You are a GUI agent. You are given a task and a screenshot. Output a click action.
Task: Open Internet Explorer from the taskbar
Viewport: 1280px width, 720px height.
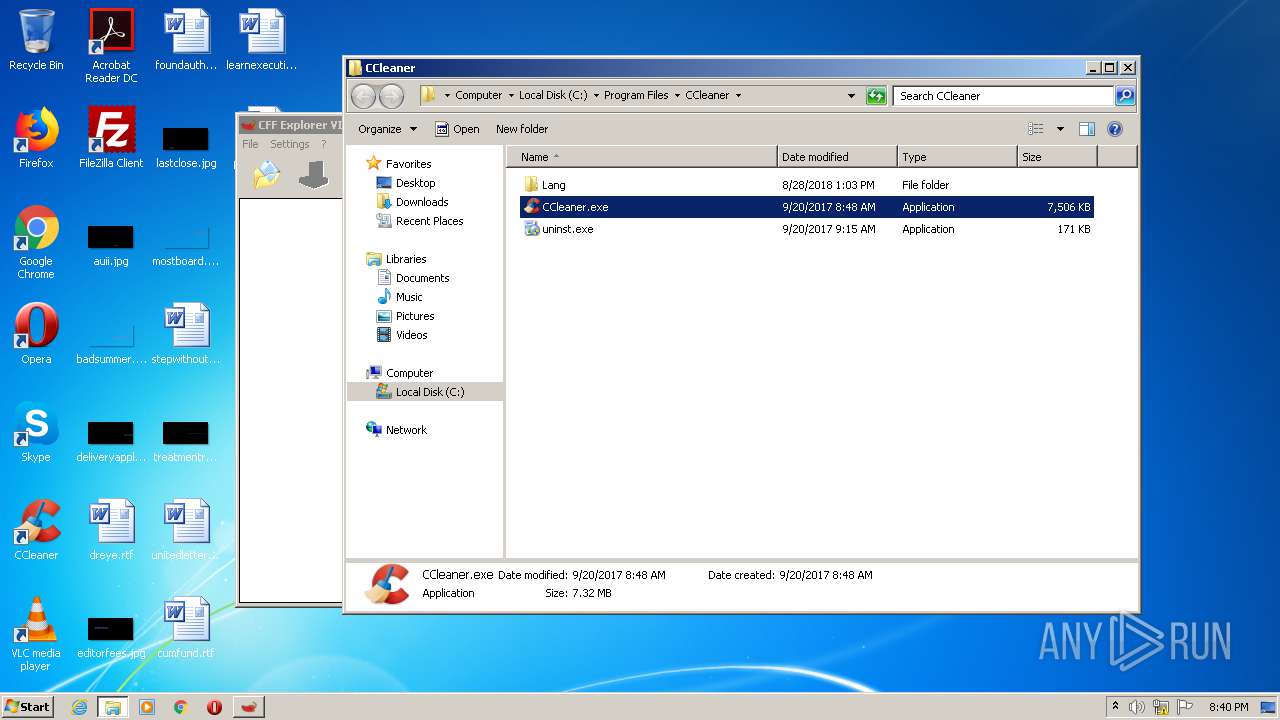79,707
